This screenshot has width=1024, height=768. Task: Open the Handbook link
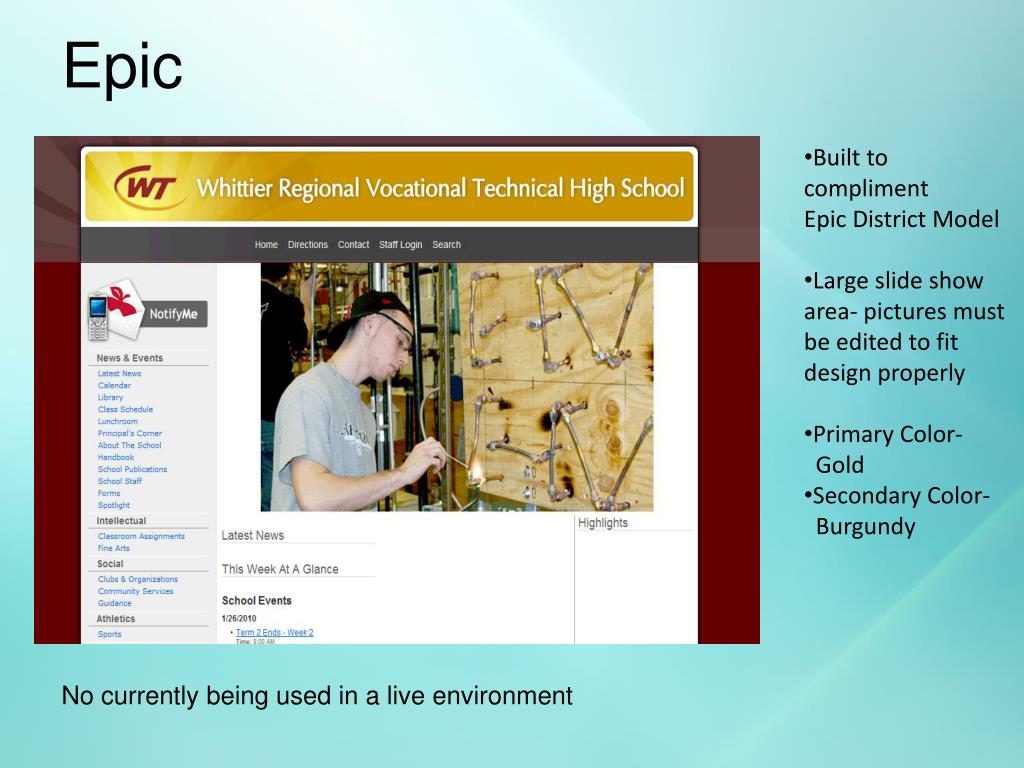tap(116, 457)
